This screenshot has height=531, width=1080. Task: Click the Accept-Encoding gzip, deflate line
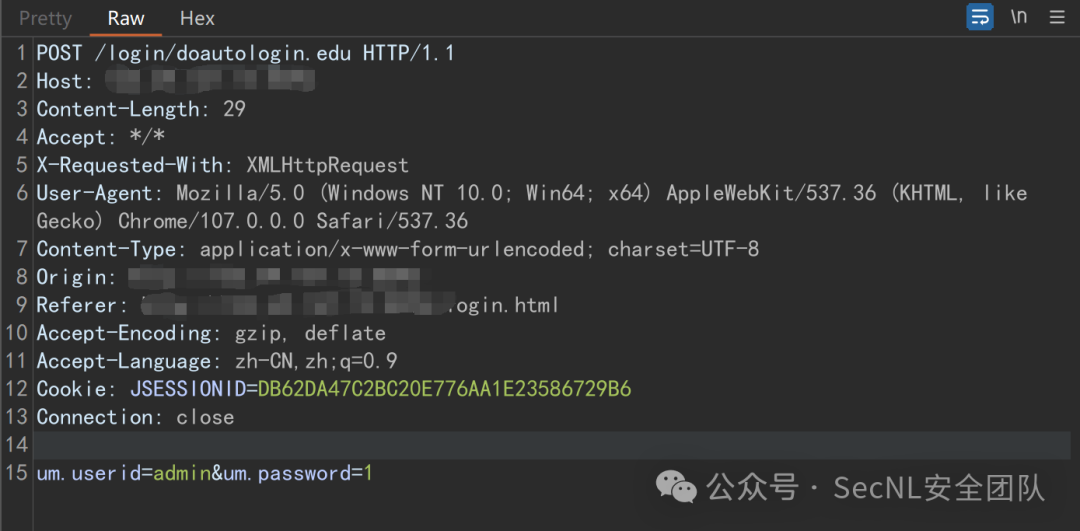pyautogui.click(x=211, y=333)
